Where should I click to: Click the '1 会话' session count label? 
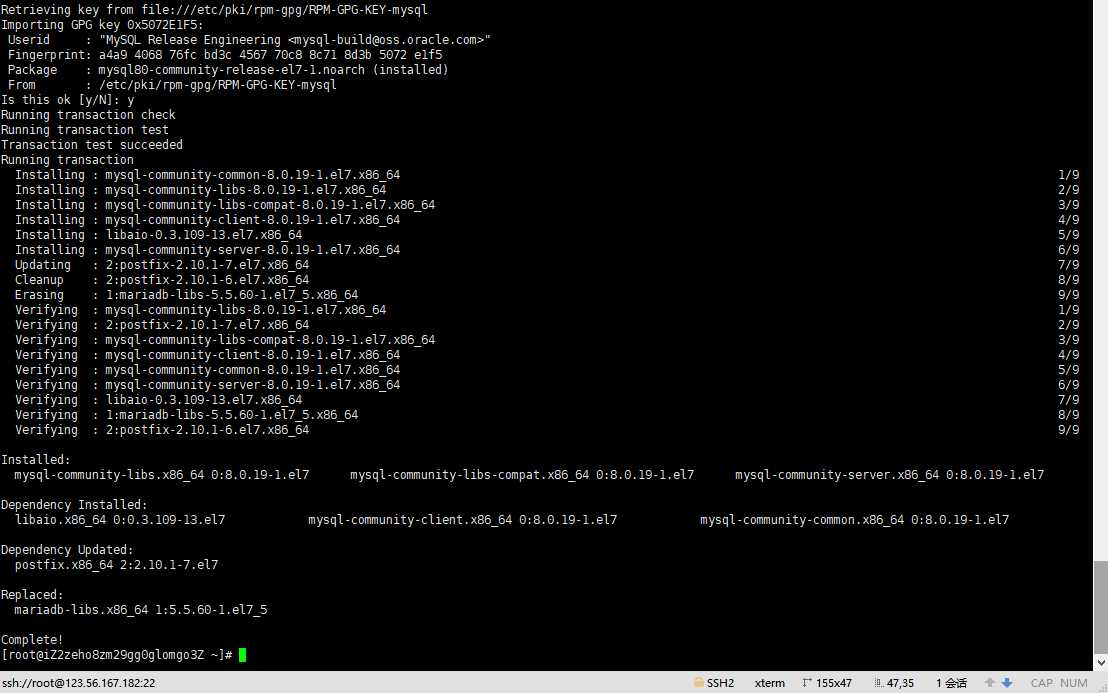click(951, 683)
